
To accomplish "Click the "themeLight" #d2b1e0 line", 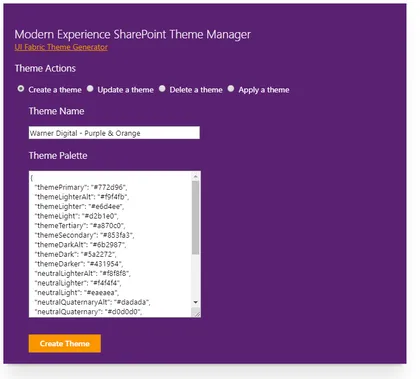I will 76,216.
